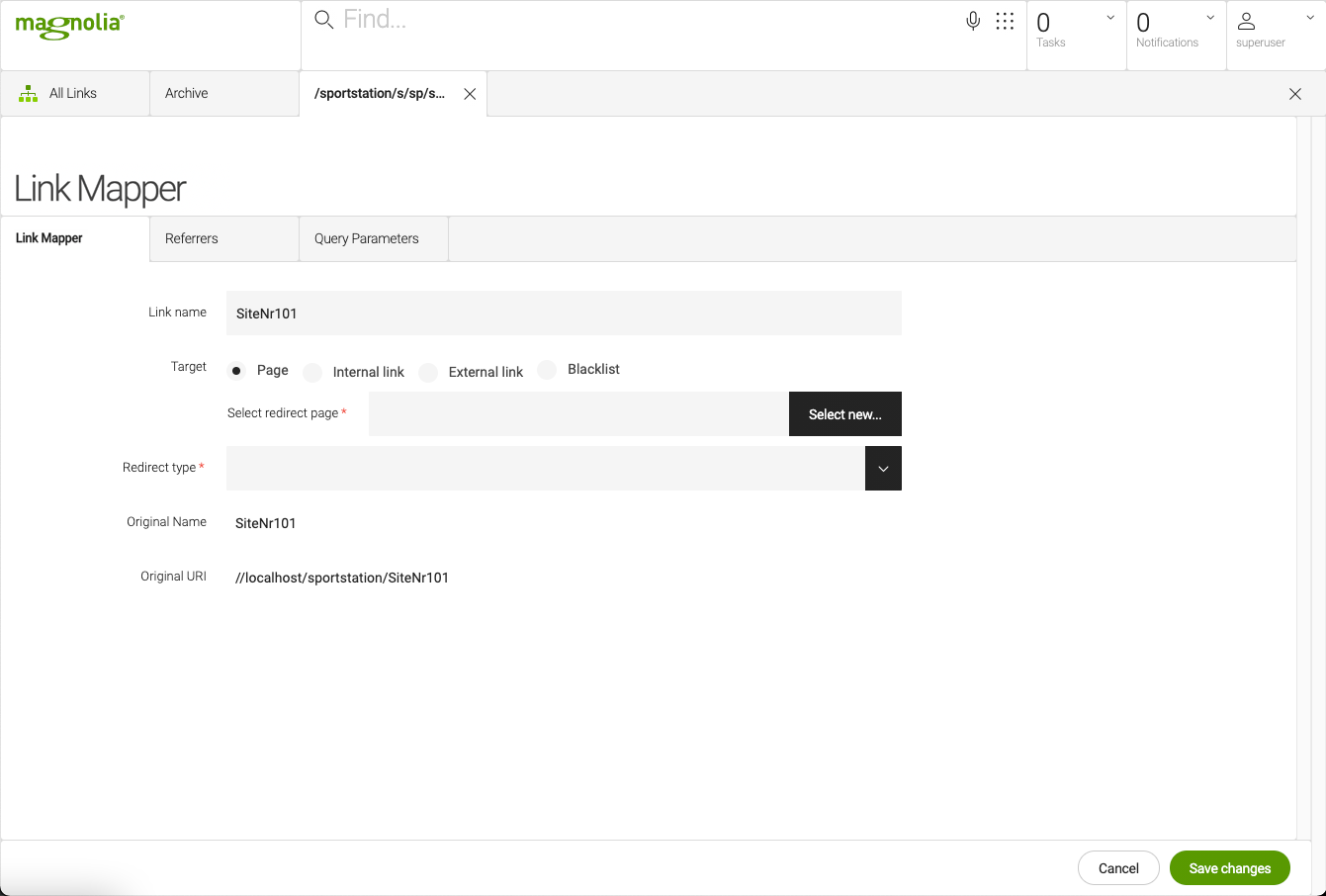Select the External link target option
Viewport: 1326px width, 896px height.
(428, 372)
